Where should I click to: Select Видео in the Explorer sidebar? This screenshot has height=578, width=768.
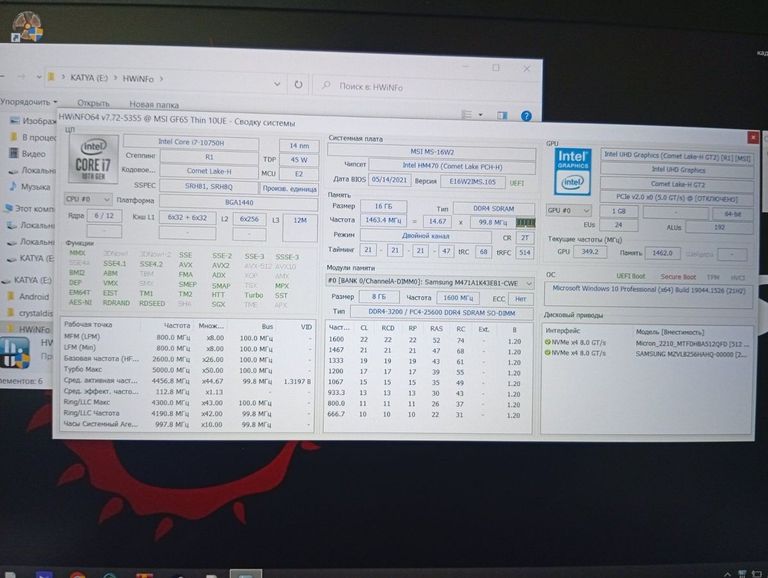tap(33, 154)
